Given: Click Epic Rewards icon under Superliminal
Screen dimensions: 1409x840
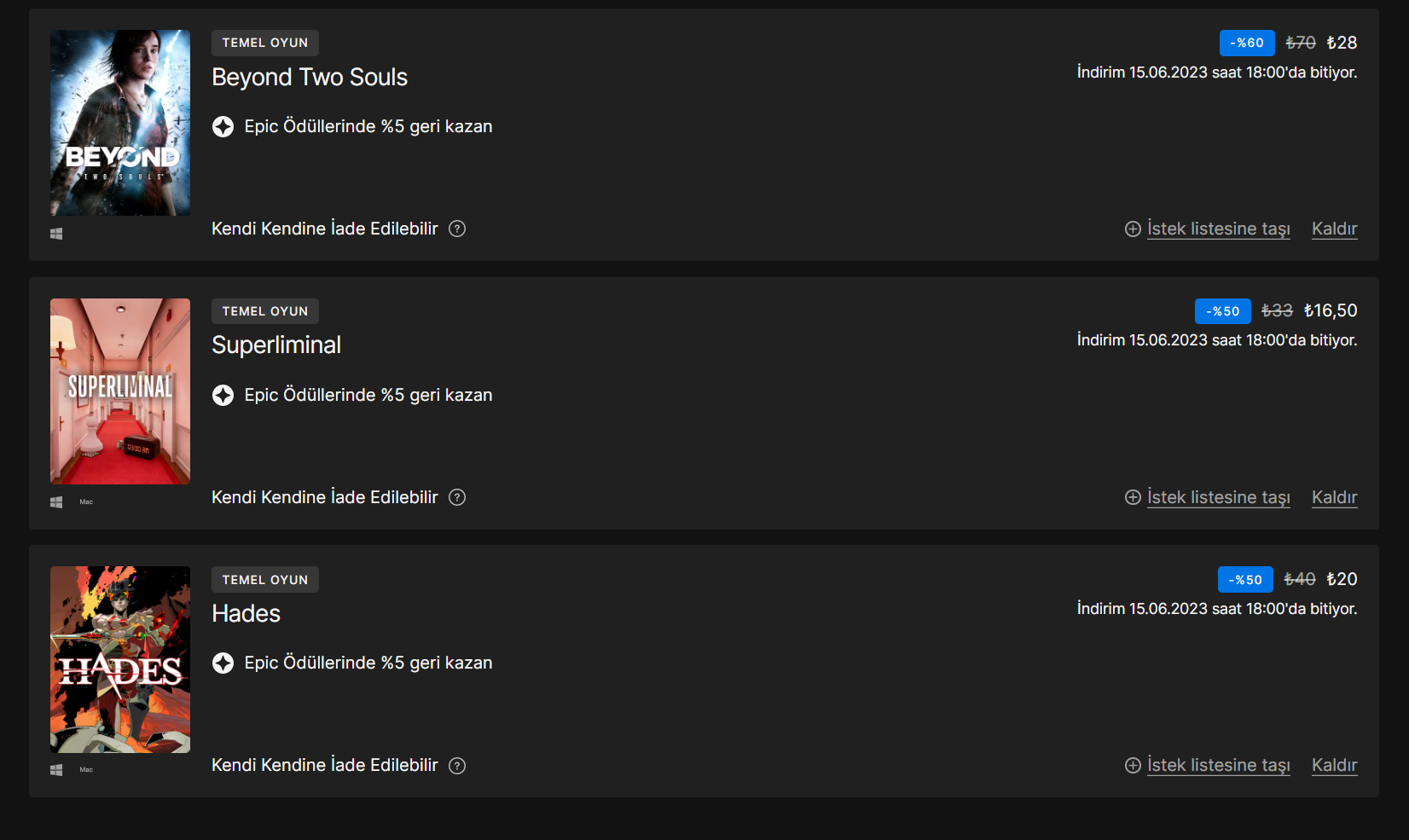Looking at the screenshot, I should [223, 396].
